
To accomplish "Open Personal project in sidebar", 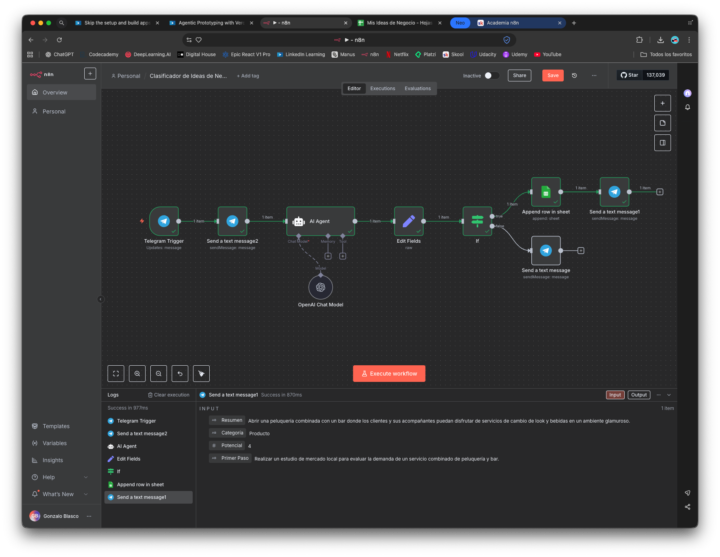I will click(x=62, y=112).
